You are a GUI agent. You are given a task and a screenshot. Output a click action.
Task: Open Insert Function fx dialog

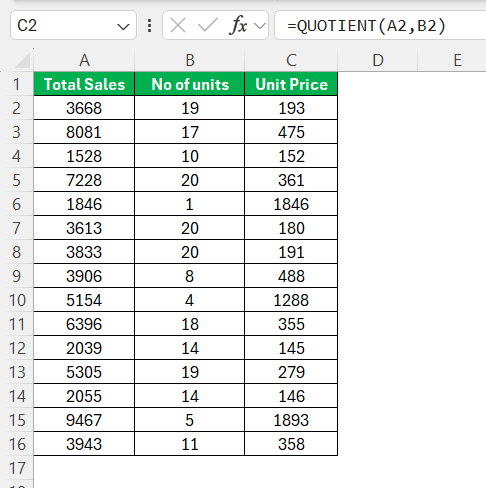pyautogui.click(x=238, y=25)
